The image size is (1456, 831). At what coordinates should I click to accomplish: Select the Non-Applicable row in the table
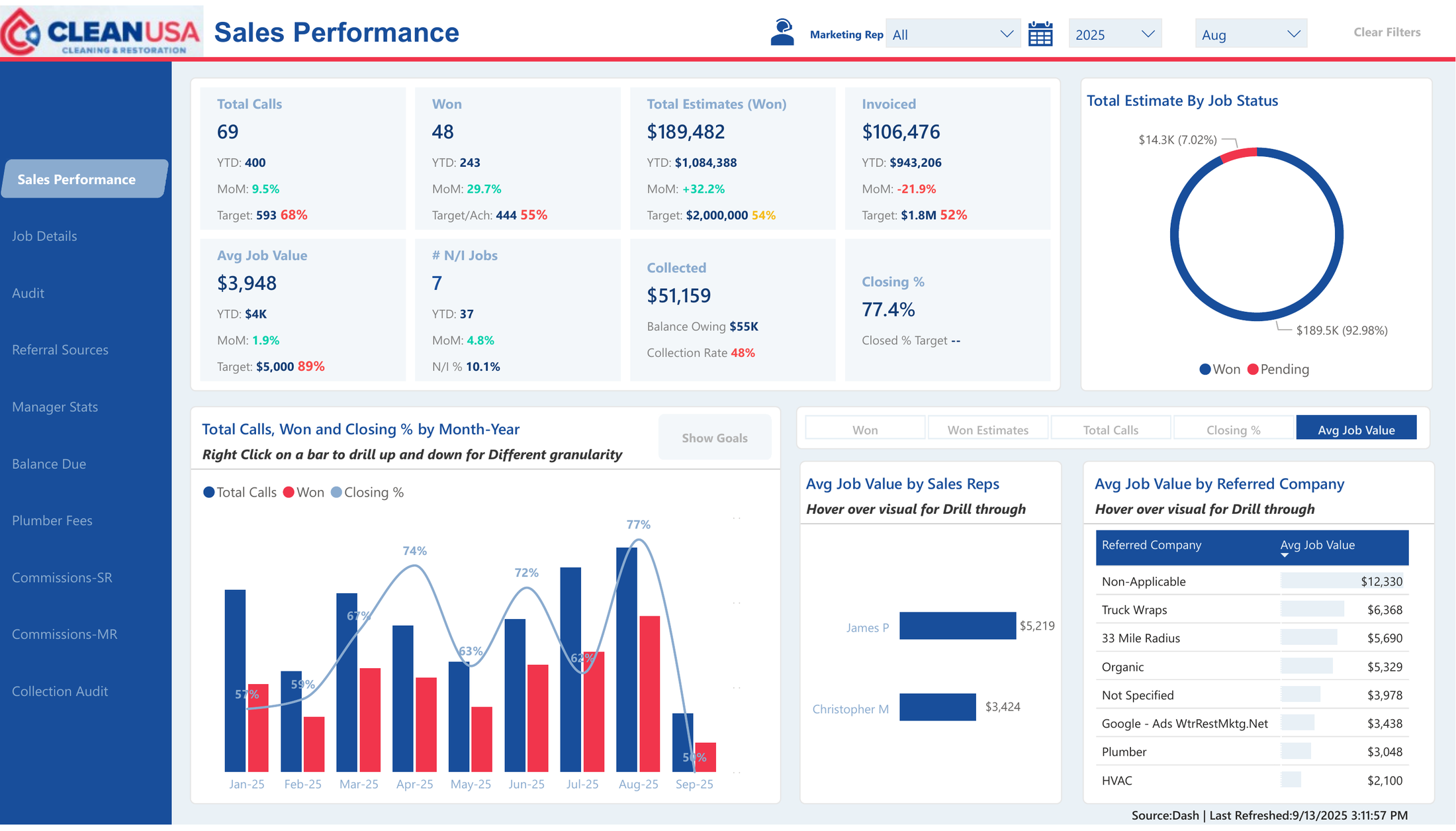click(1251, 581)
